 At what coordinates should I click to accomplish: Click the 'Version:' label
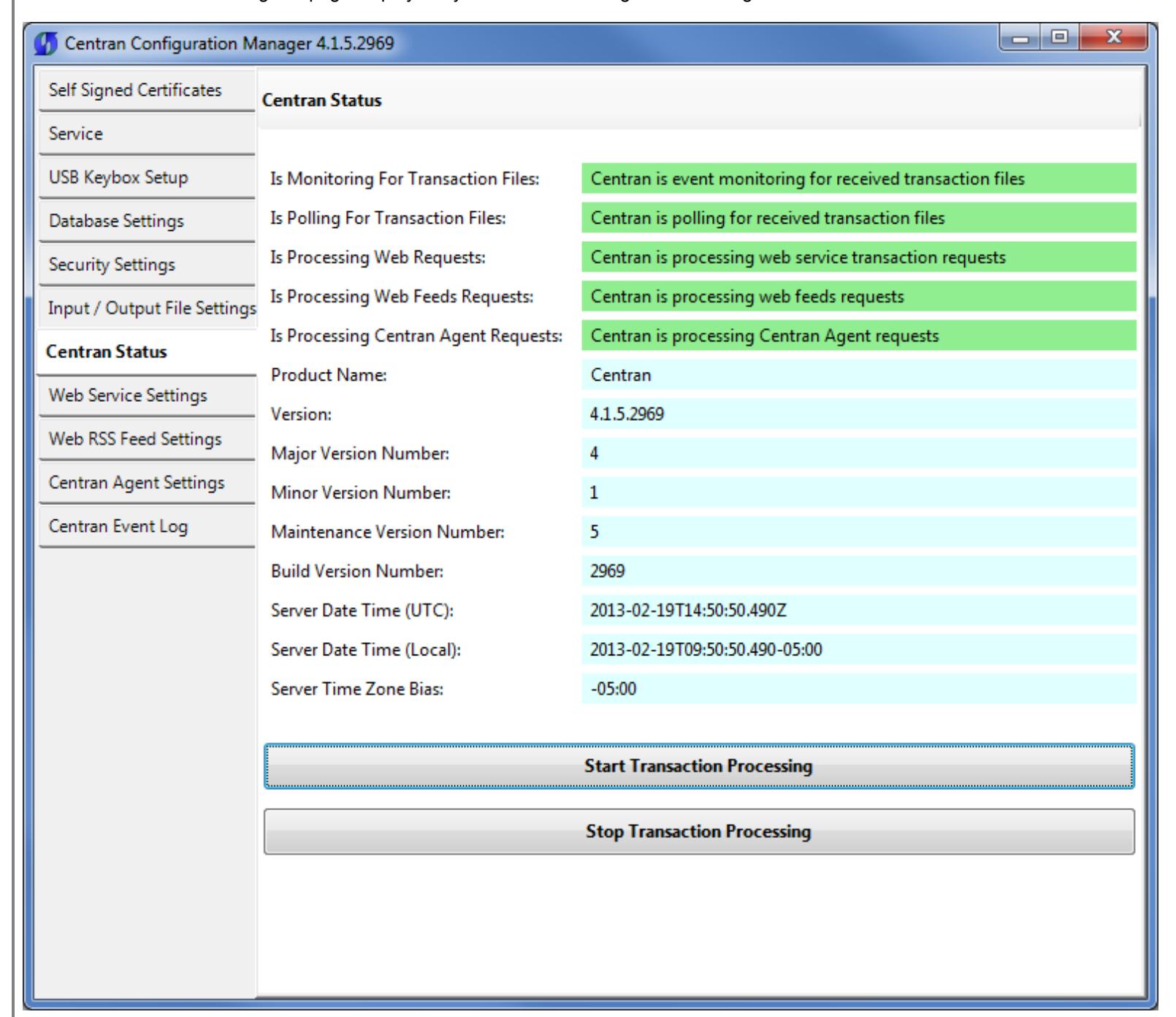301,414
